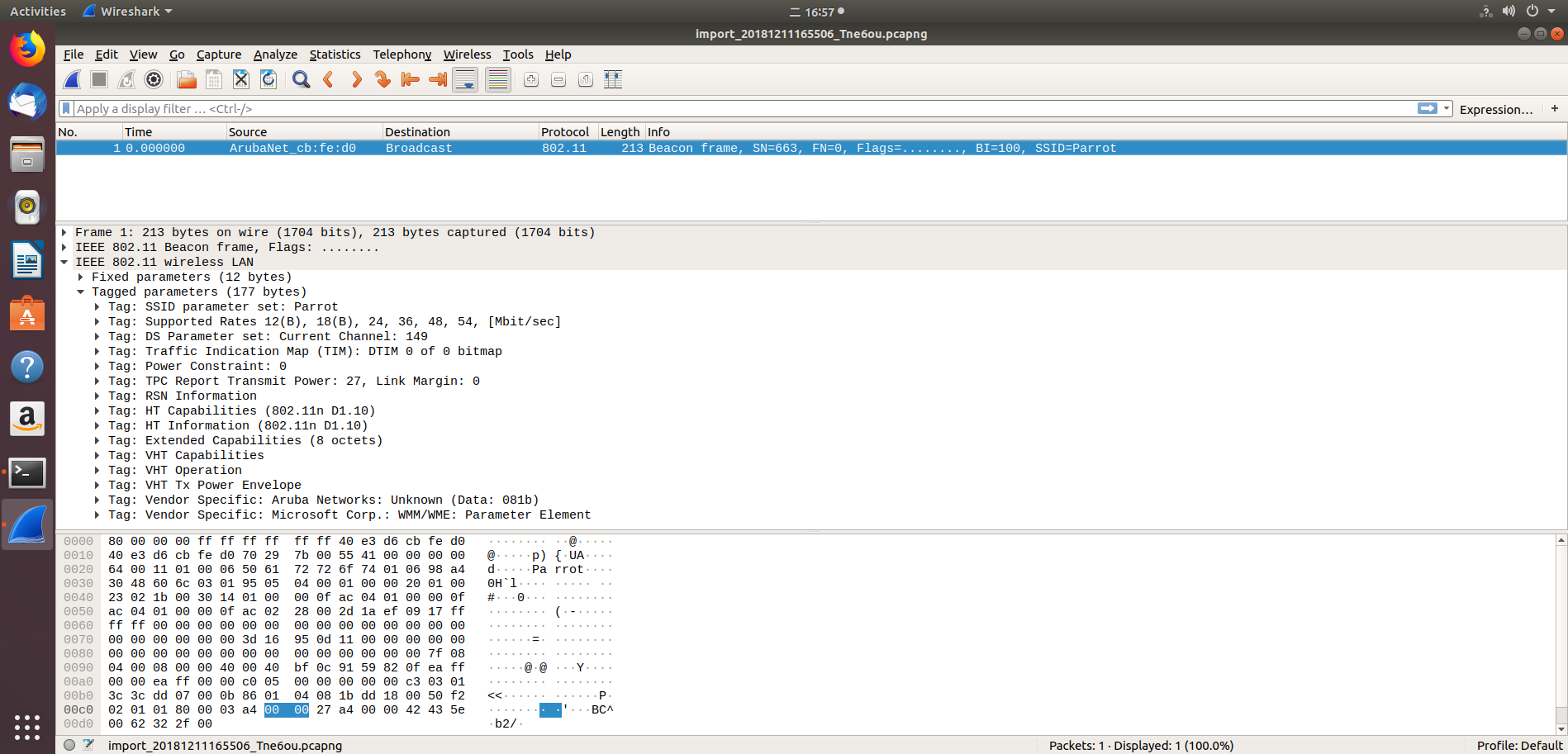Image resolution: width=1568 pixels, height=754 pixels.
Task: Jump to the last packet icon
Action: [438, 79]
